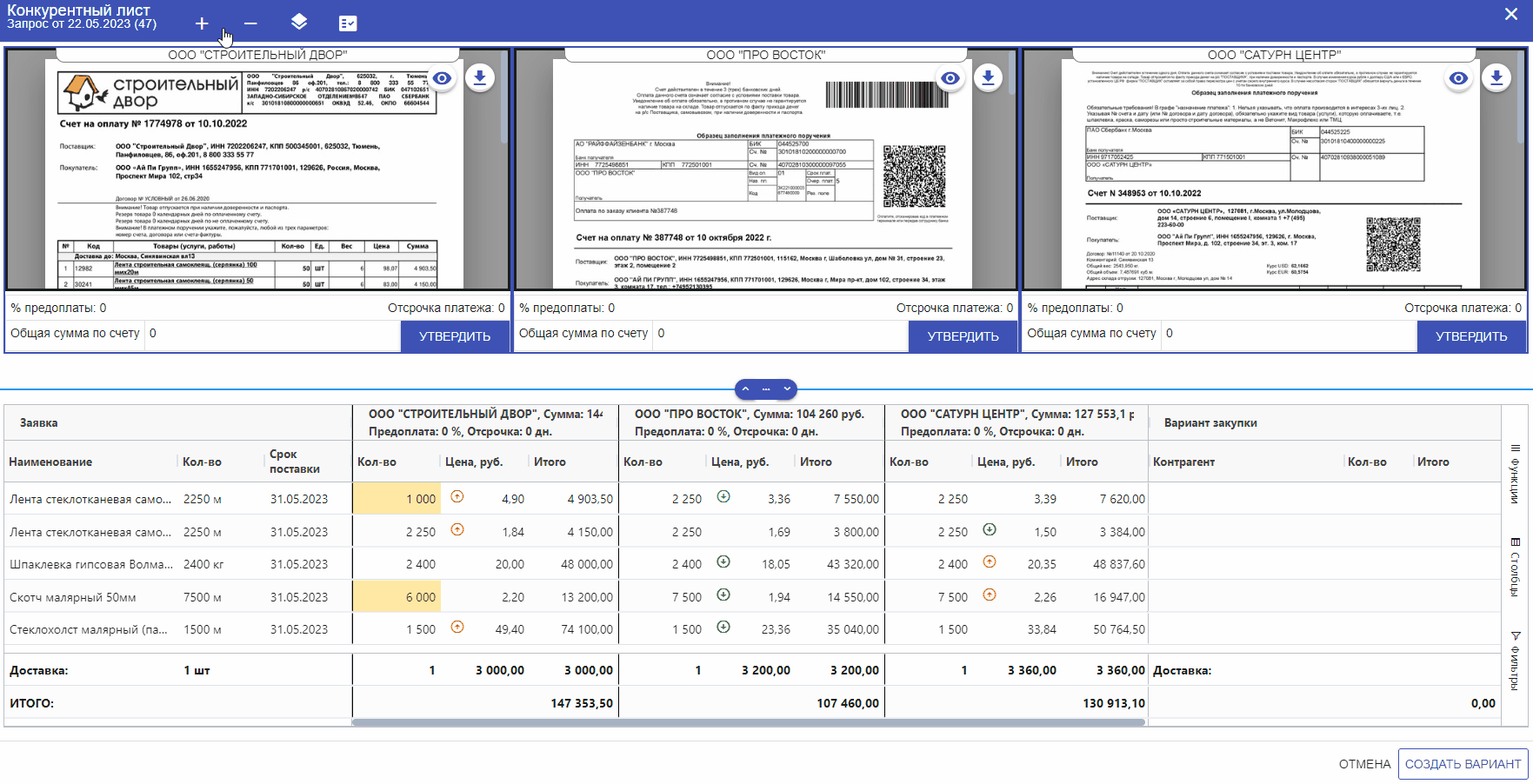The width and height of the screenshot is (1533, 784).
Task: Edit the Общая сумма по счету field for Про Восток
Action: [780, 334]
